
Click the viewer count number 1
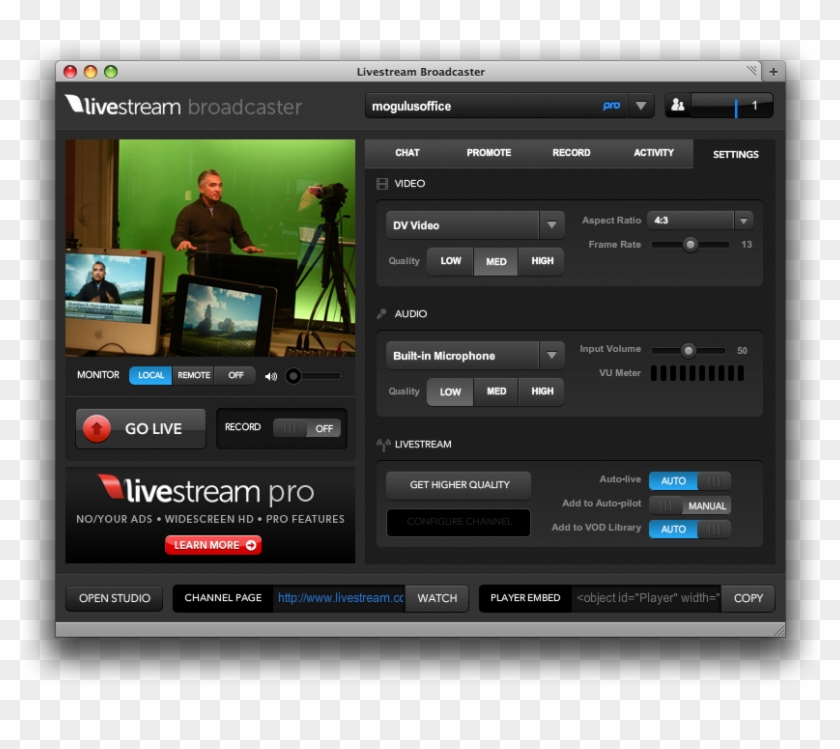point(754,106)
